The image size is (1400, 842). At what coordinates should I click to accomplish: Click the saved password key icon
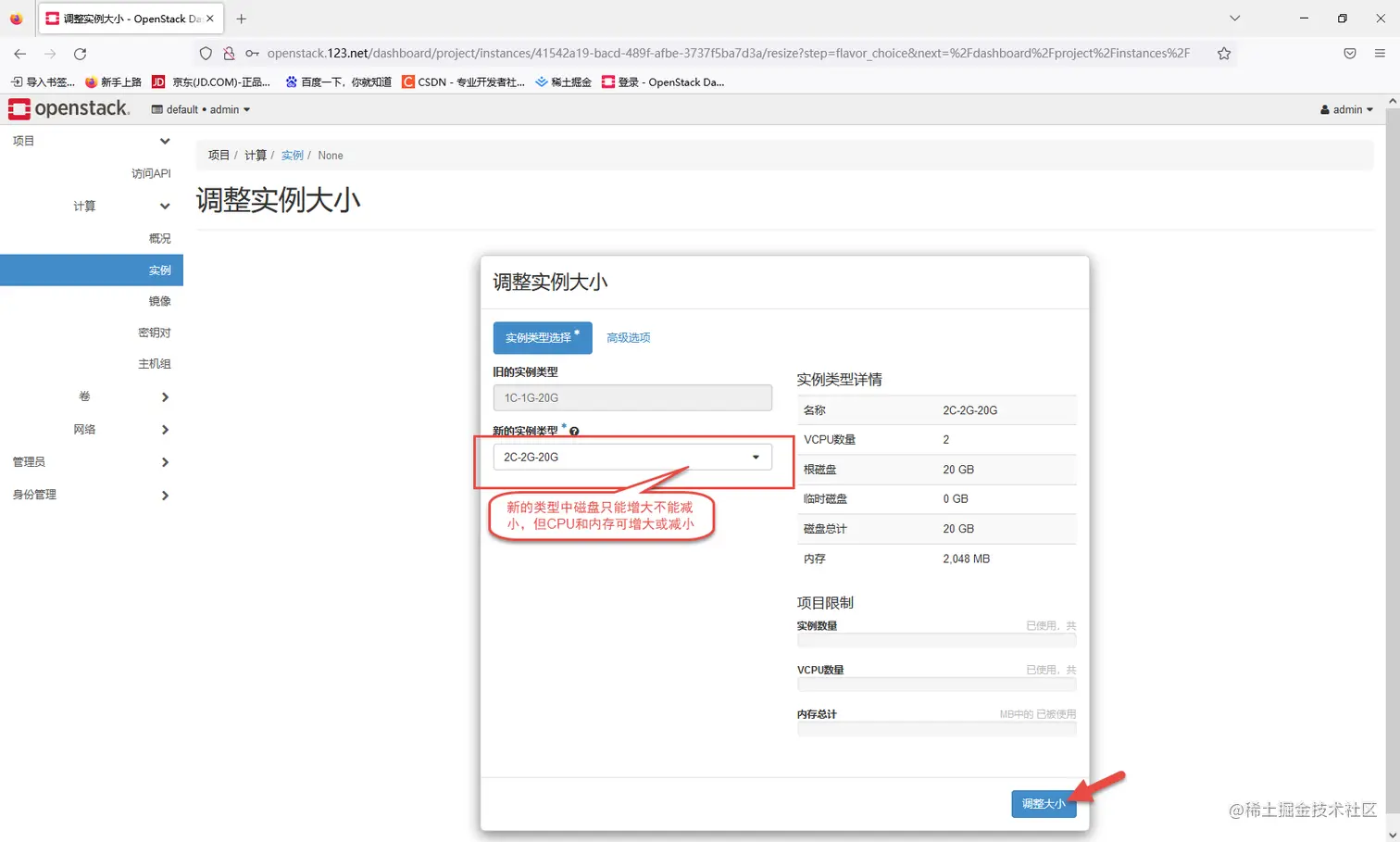tap(250, 54)
